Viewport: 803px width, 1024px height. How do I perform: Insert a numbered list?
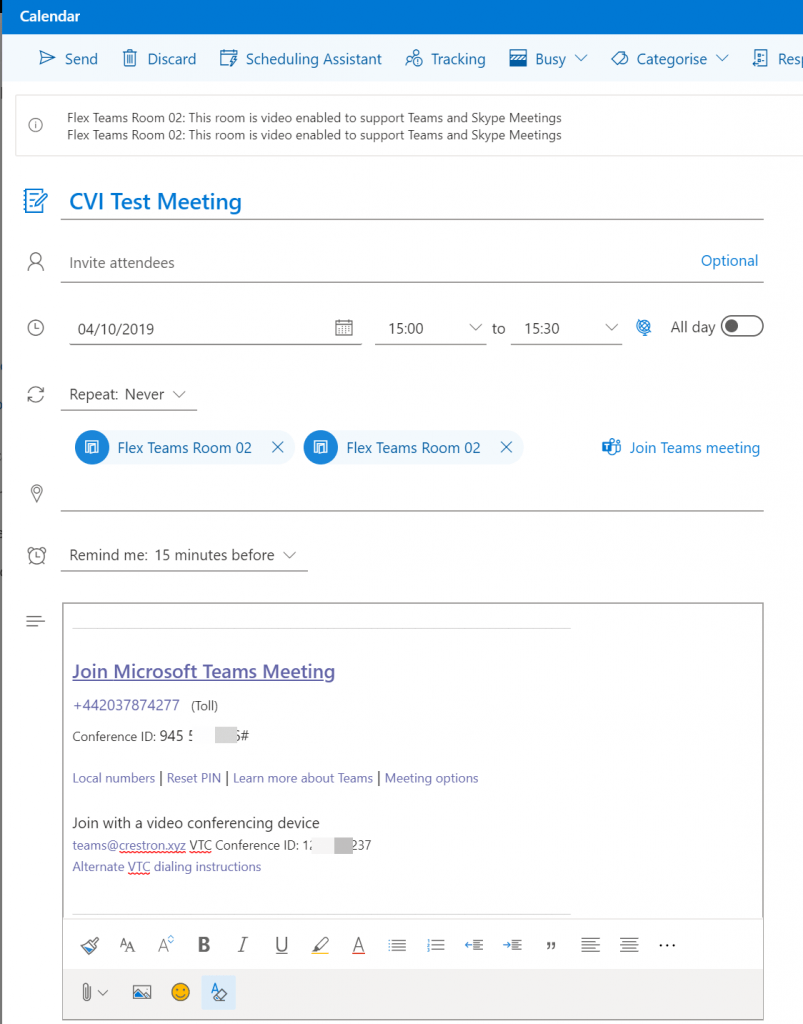tap(435, 945)
